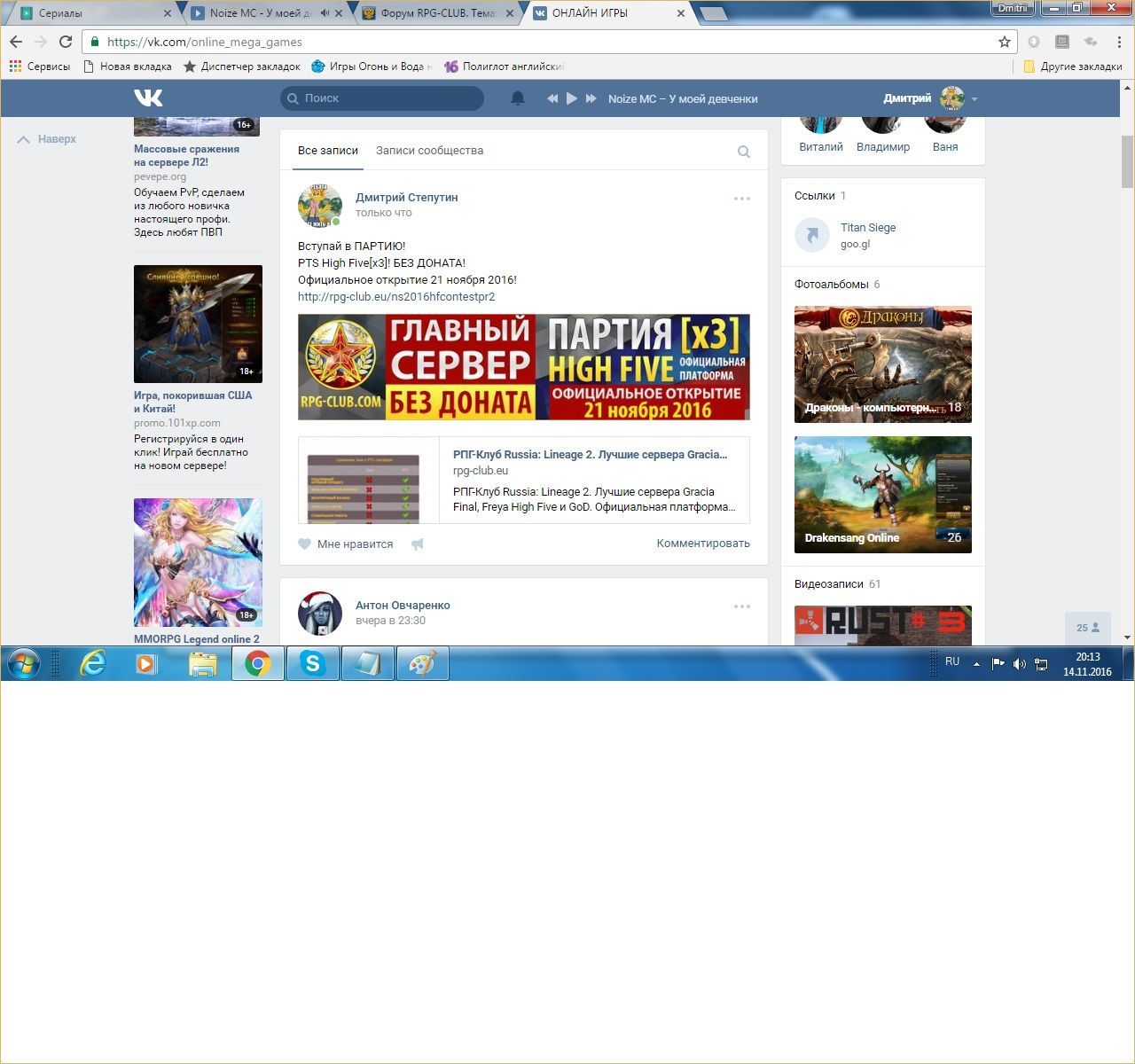Screen dimensions: 1135x1064
Task: Open the Массовые сражения на сервере Л2 ad
Action: pyautogui.click(x=187, y=156)
